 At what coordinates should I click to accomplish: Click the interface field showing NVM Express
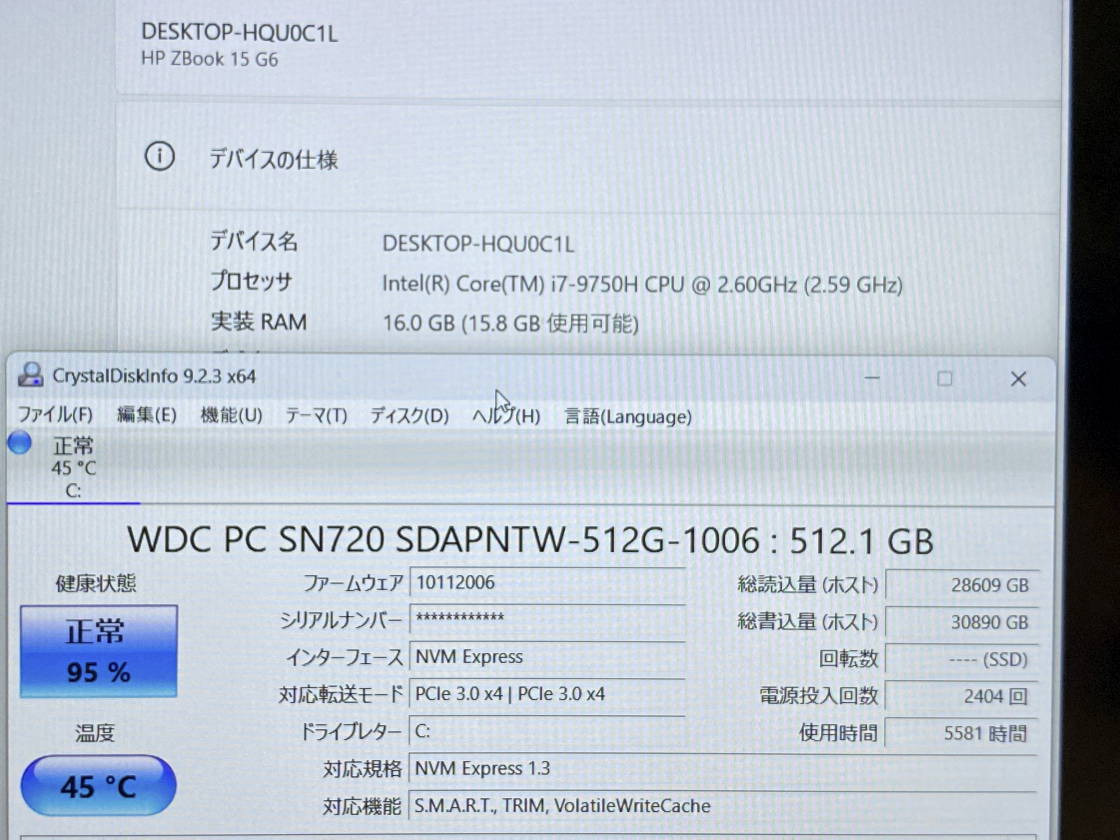tap(547, 657)
